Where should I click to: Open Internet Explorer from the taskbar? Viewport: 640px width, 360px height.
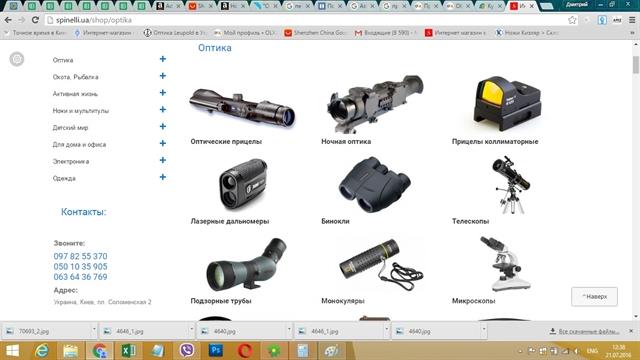[42, 350]
